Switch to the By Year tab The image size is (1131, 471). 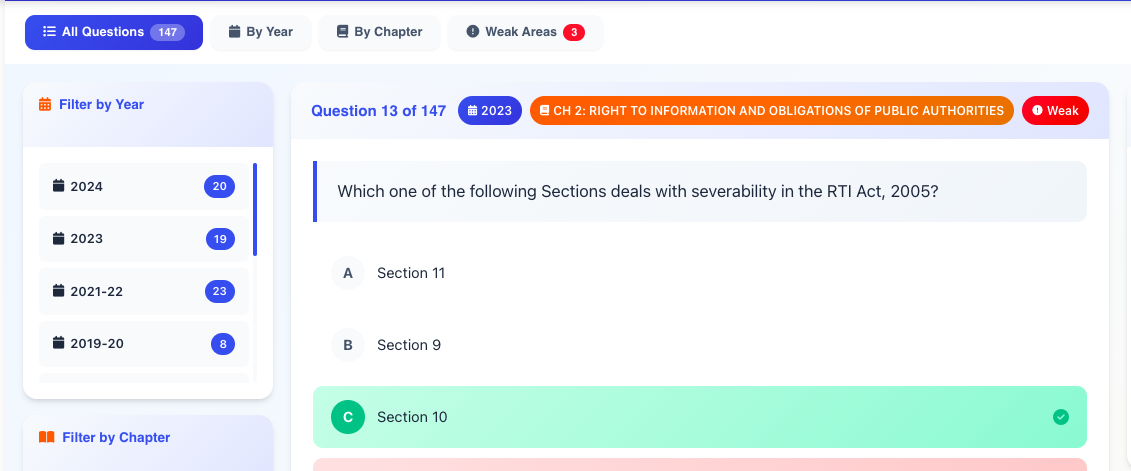click(x=261, y=32)
